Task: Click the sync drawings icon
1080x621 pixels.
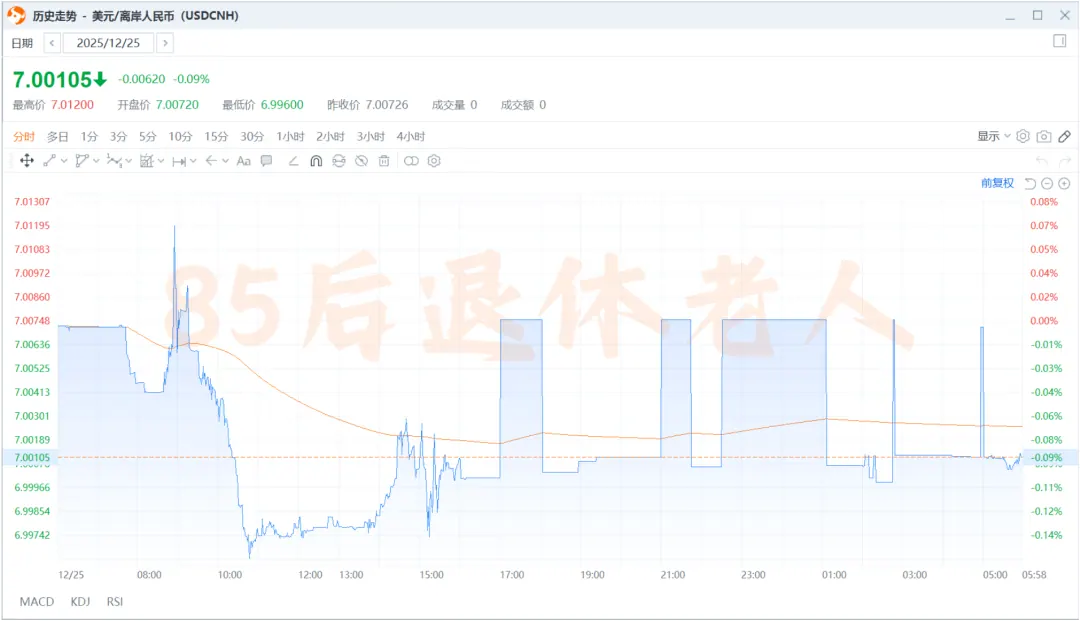Action: pos(339,160)
